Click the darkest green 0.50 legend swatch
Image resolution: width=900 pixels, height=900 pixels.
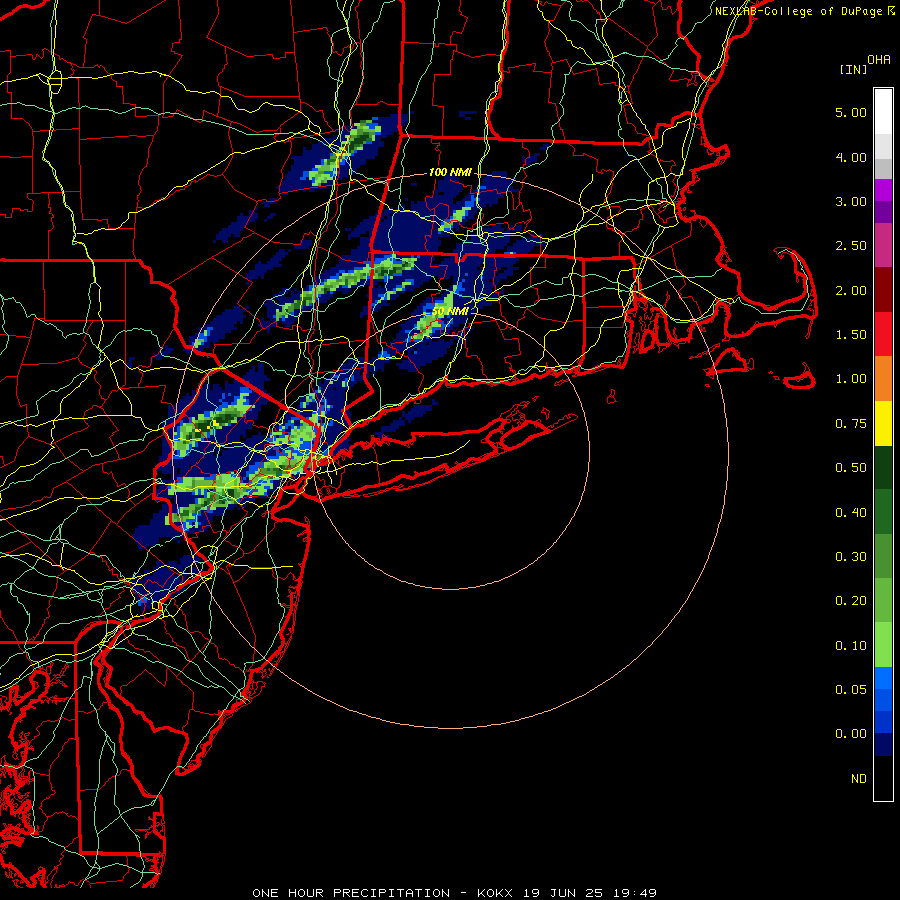point(883,467)
